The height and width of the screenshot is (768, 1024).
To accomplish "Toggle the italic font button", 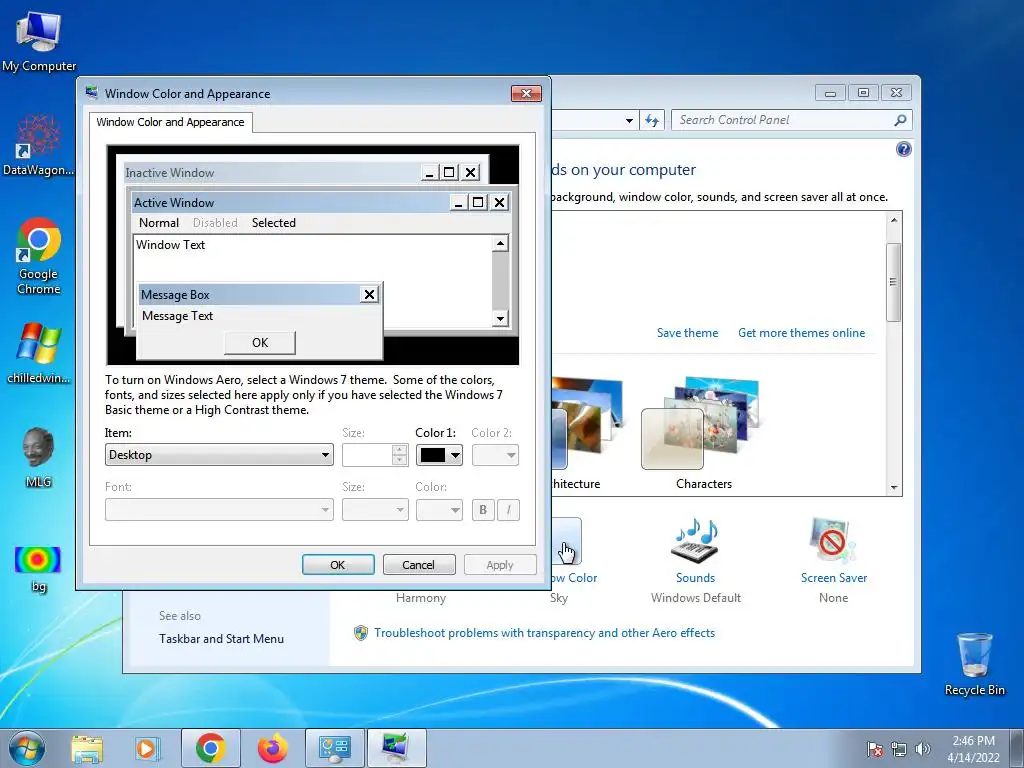I will coord(509,510).
